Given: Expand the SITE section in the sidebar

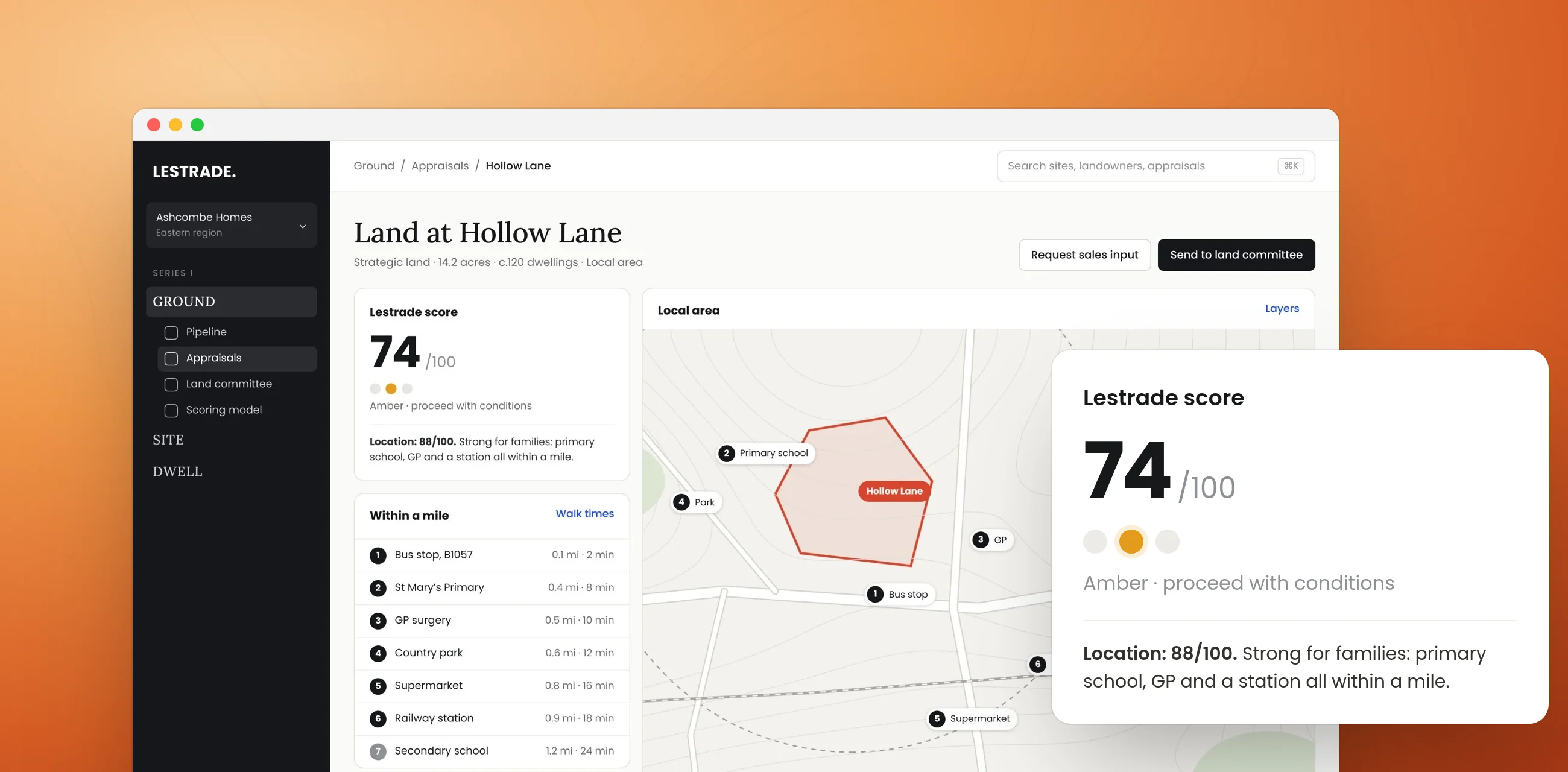Looking at the screenshot, I should [168, 440].
